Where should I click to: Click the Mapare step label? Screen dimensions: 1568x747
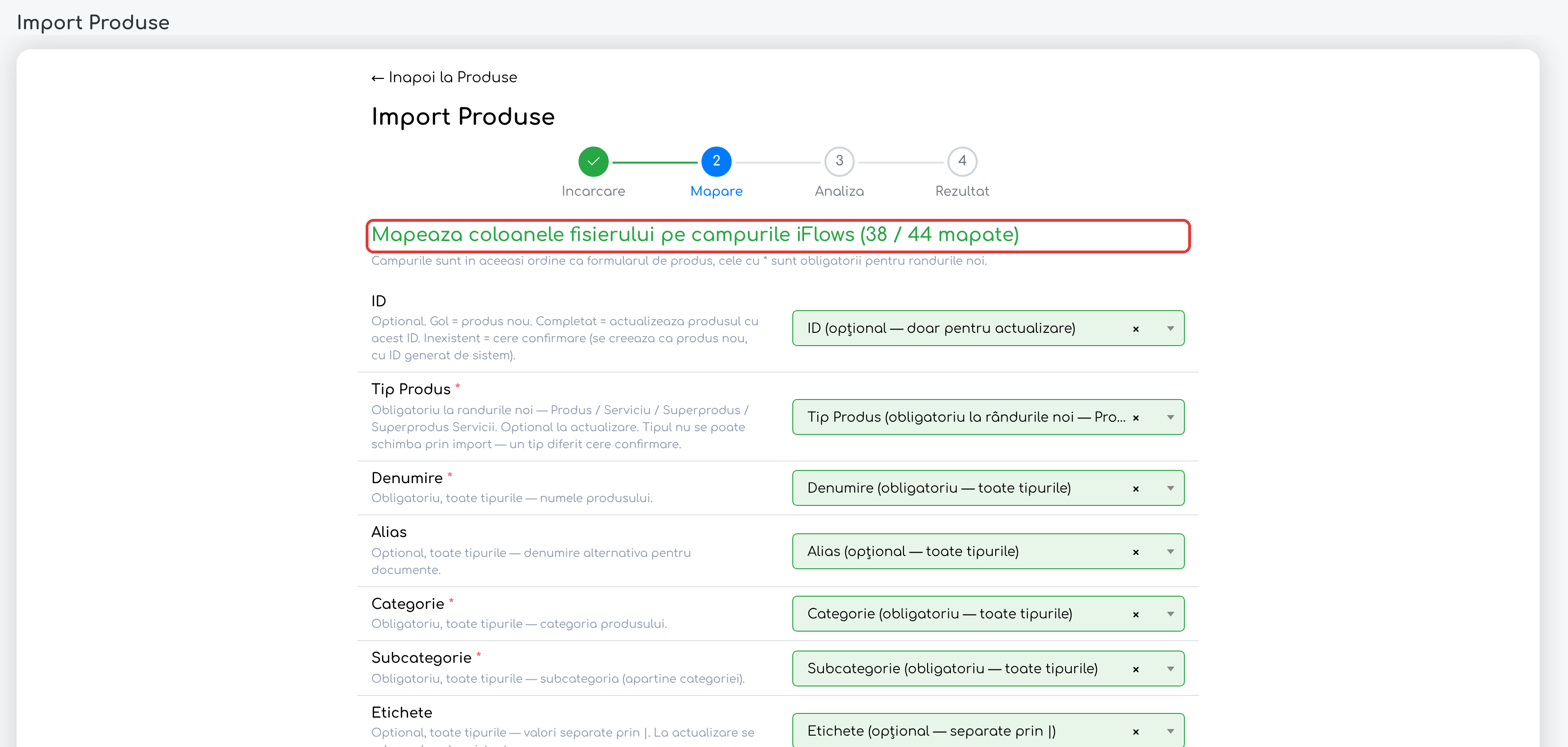(x=716, y=191)
